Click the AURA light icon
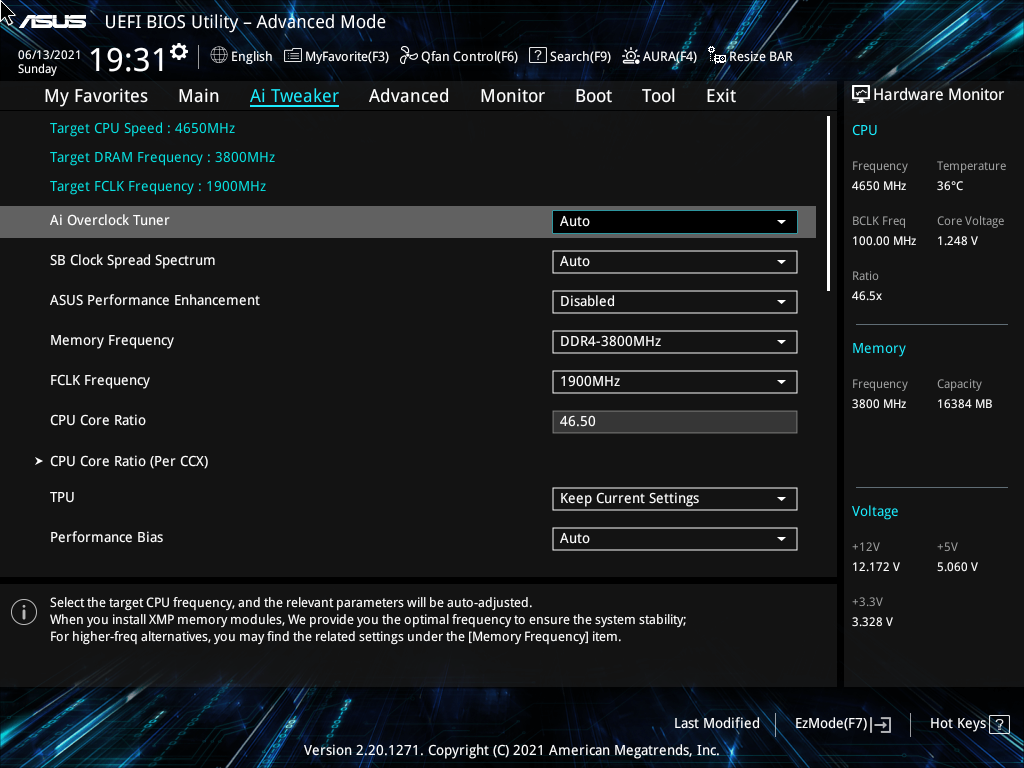This screenshot has width=1024, height=768. click(630, 56)
